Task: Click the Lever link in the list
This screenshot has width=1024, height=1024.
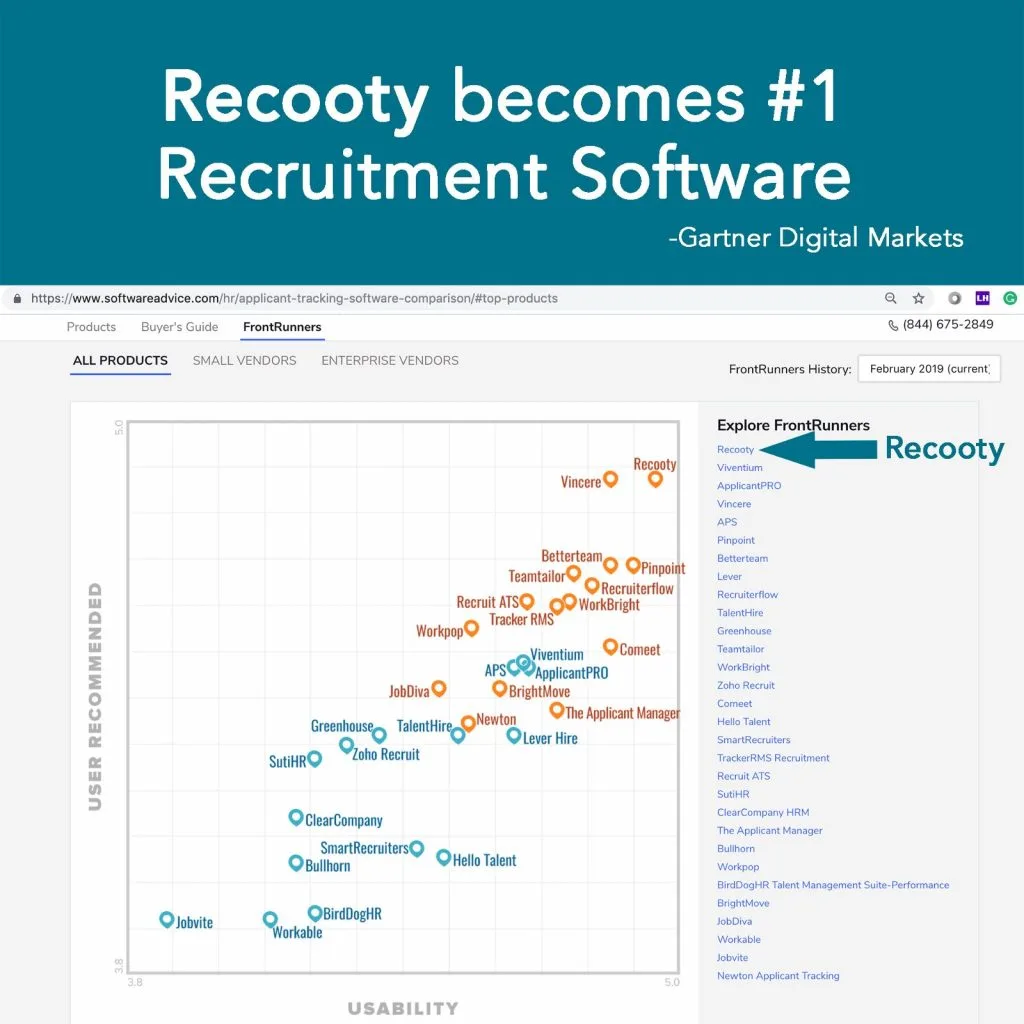Action: pos(729,577)
